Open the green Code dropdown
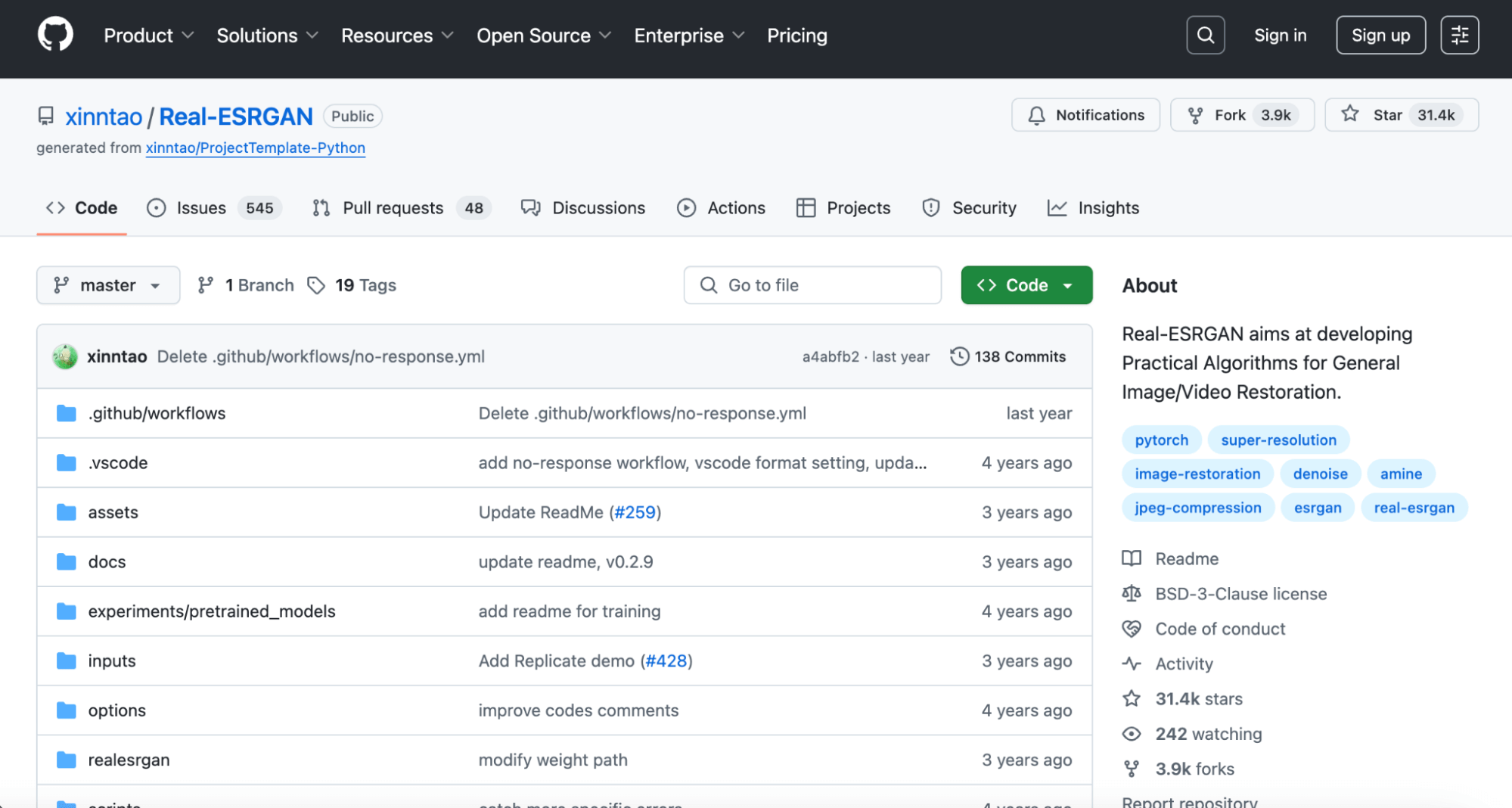Viewport: 1512px width, 808px height. [1026, 285]
